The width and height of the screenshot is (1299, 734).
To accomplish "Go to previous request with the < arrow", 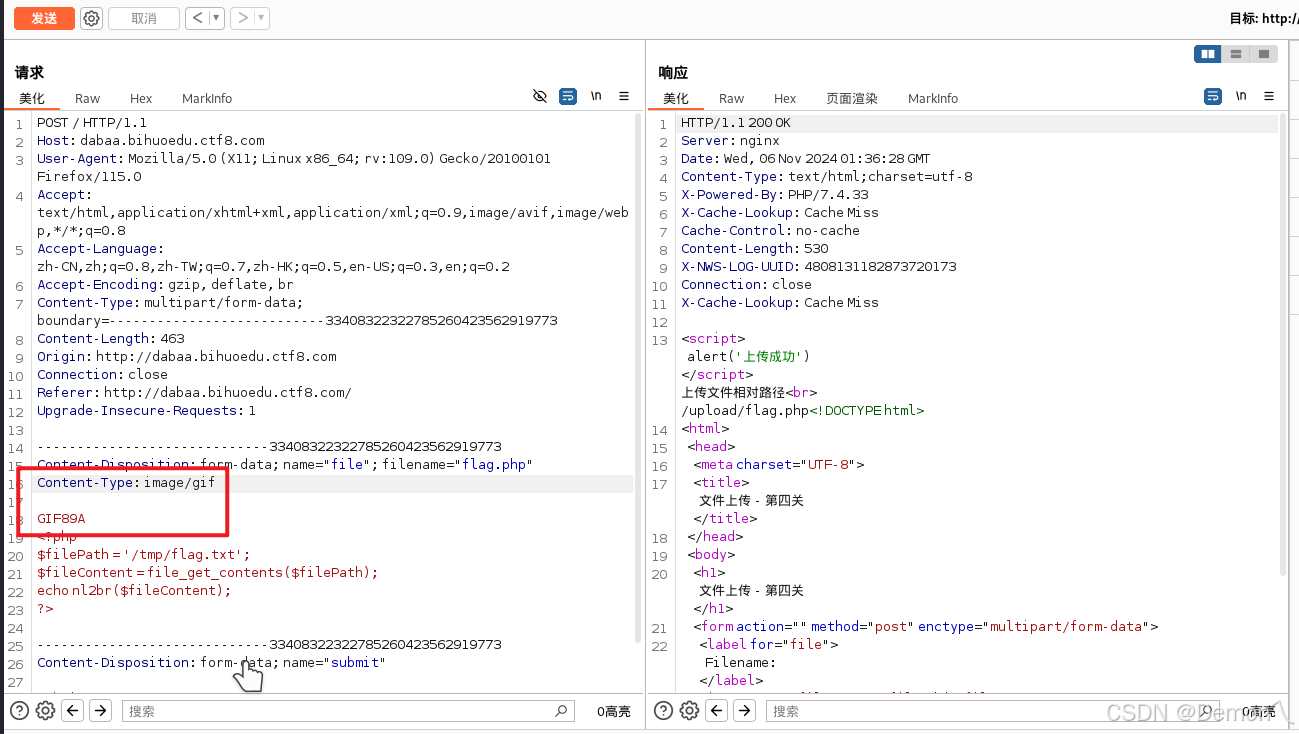I will coord(197,18).
